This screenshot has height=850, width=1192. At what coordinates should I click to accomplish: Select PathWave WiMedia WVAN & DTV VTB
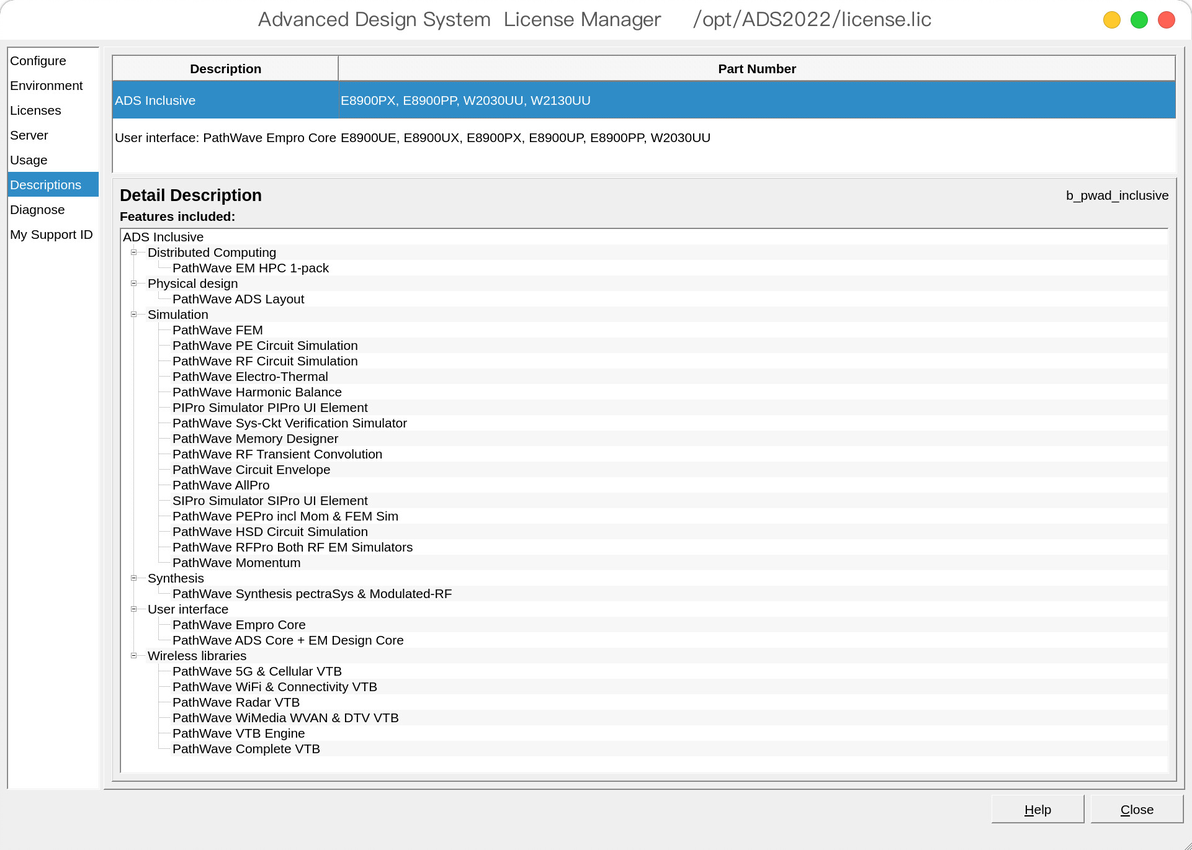[285, 718]
